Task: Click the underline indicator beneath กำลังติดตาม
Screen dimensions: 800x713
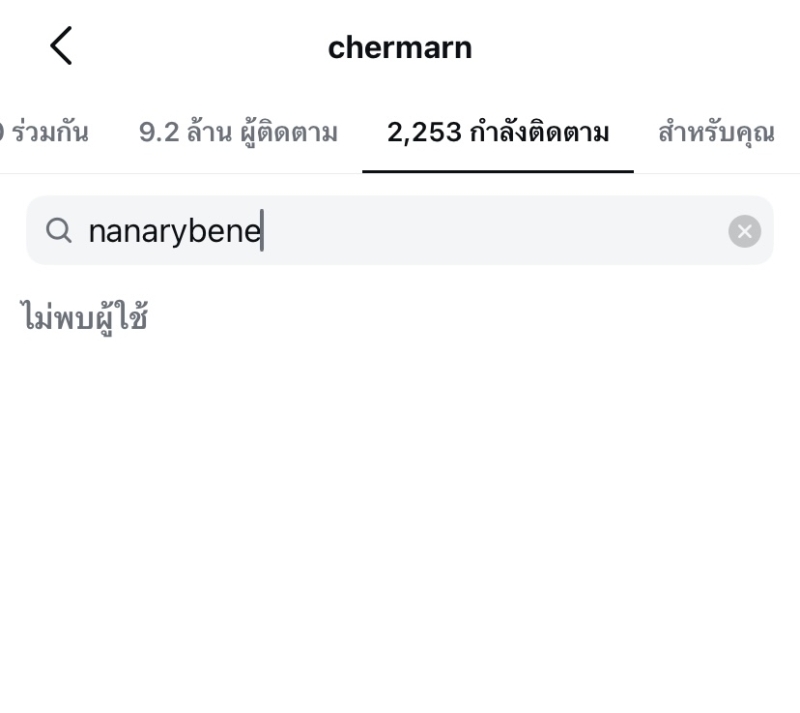Action: click(498, 171)
